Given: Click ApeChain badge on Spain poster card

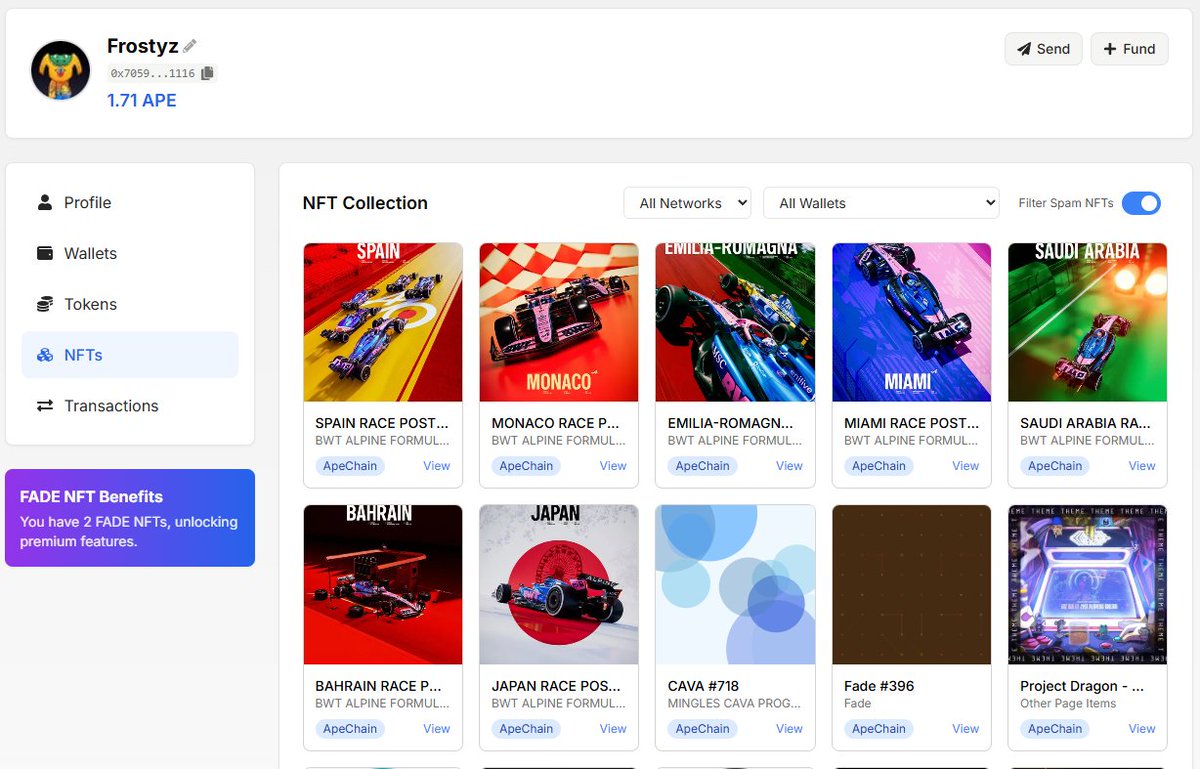Looking at the screenshot, I should [x=350, y=466].
